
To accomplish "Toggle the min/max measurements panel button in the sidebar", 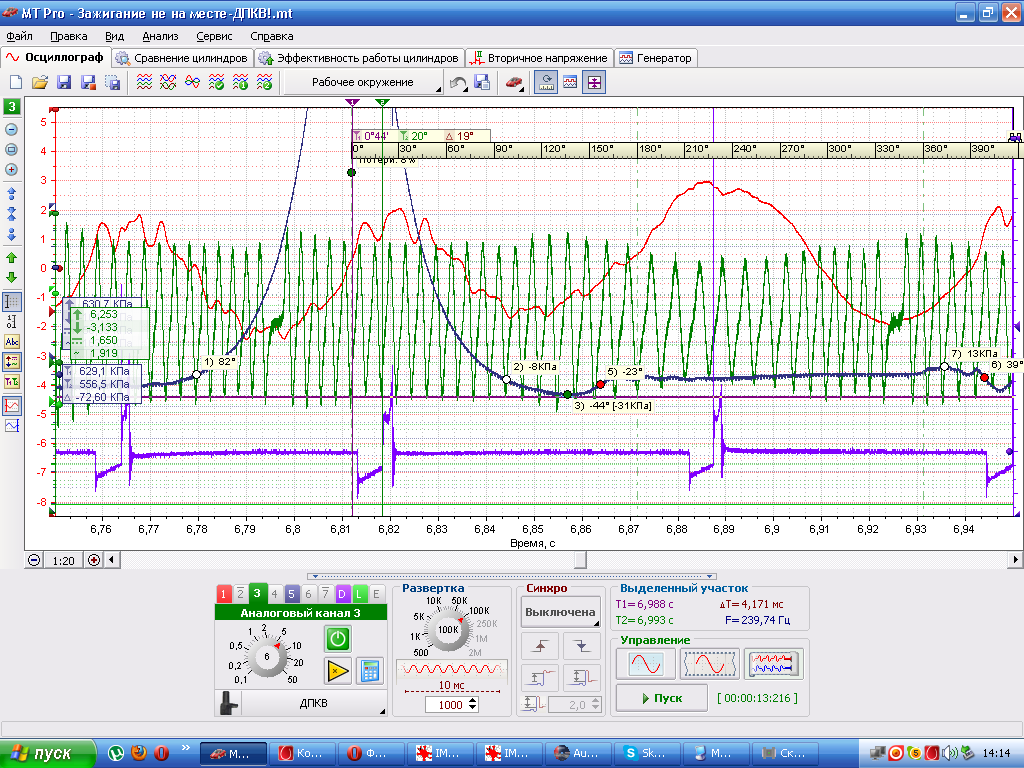I will [12, 362].
